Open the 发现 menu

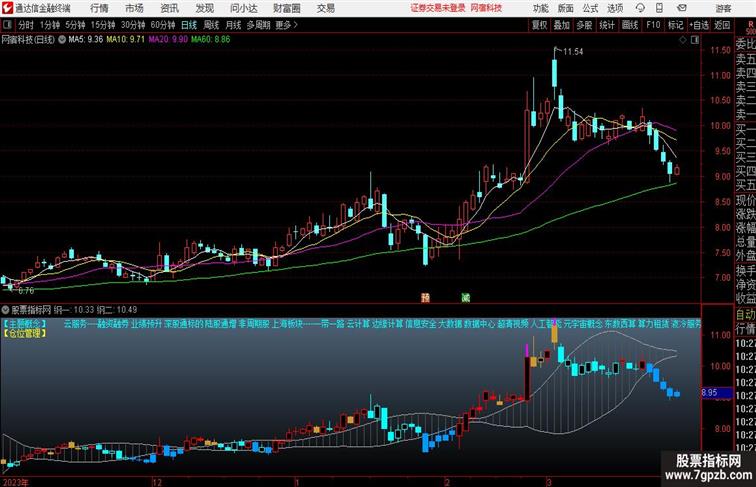204,8
